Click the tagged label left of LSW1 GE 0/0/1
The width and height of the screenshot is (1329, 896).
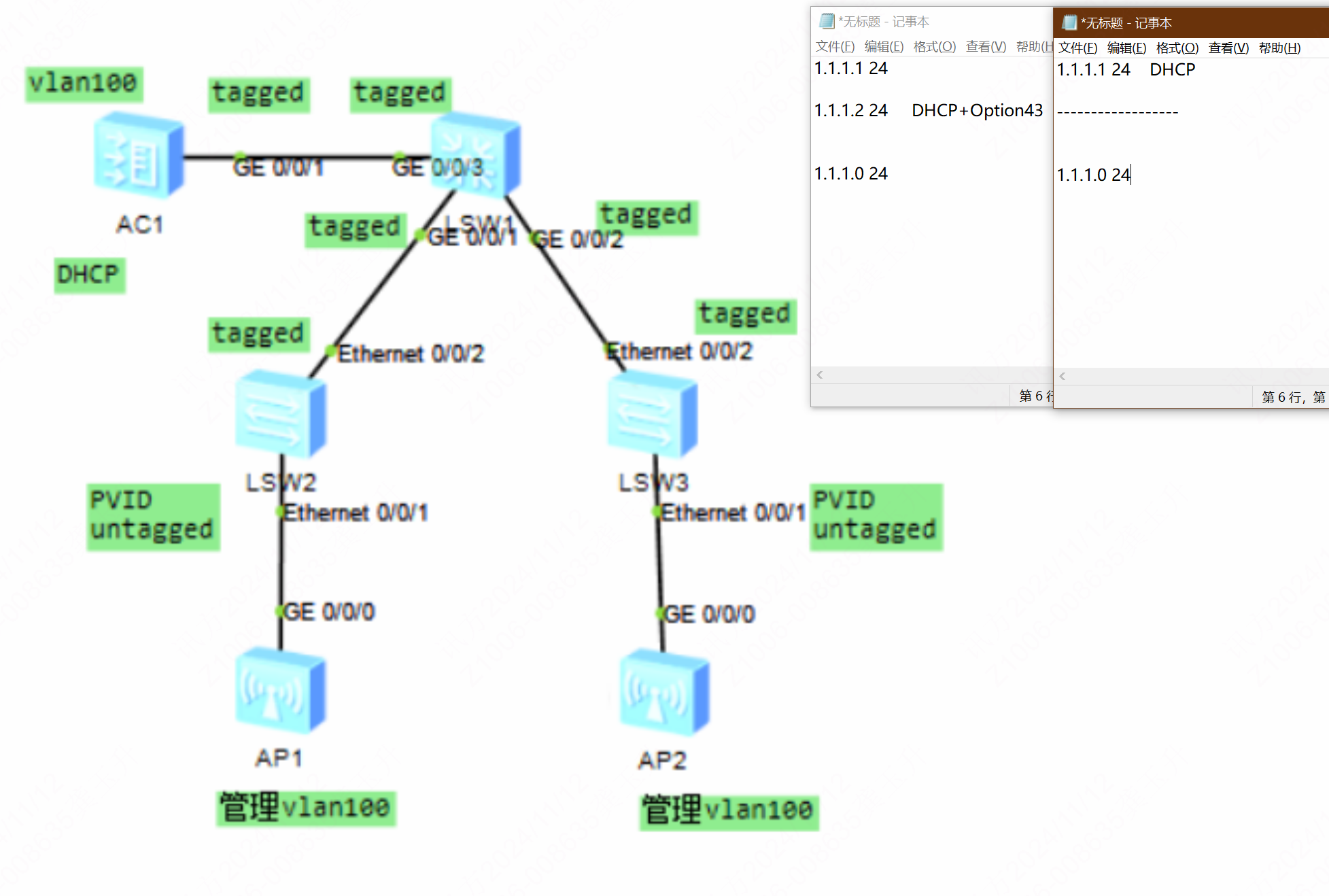(x=356, y=229)
